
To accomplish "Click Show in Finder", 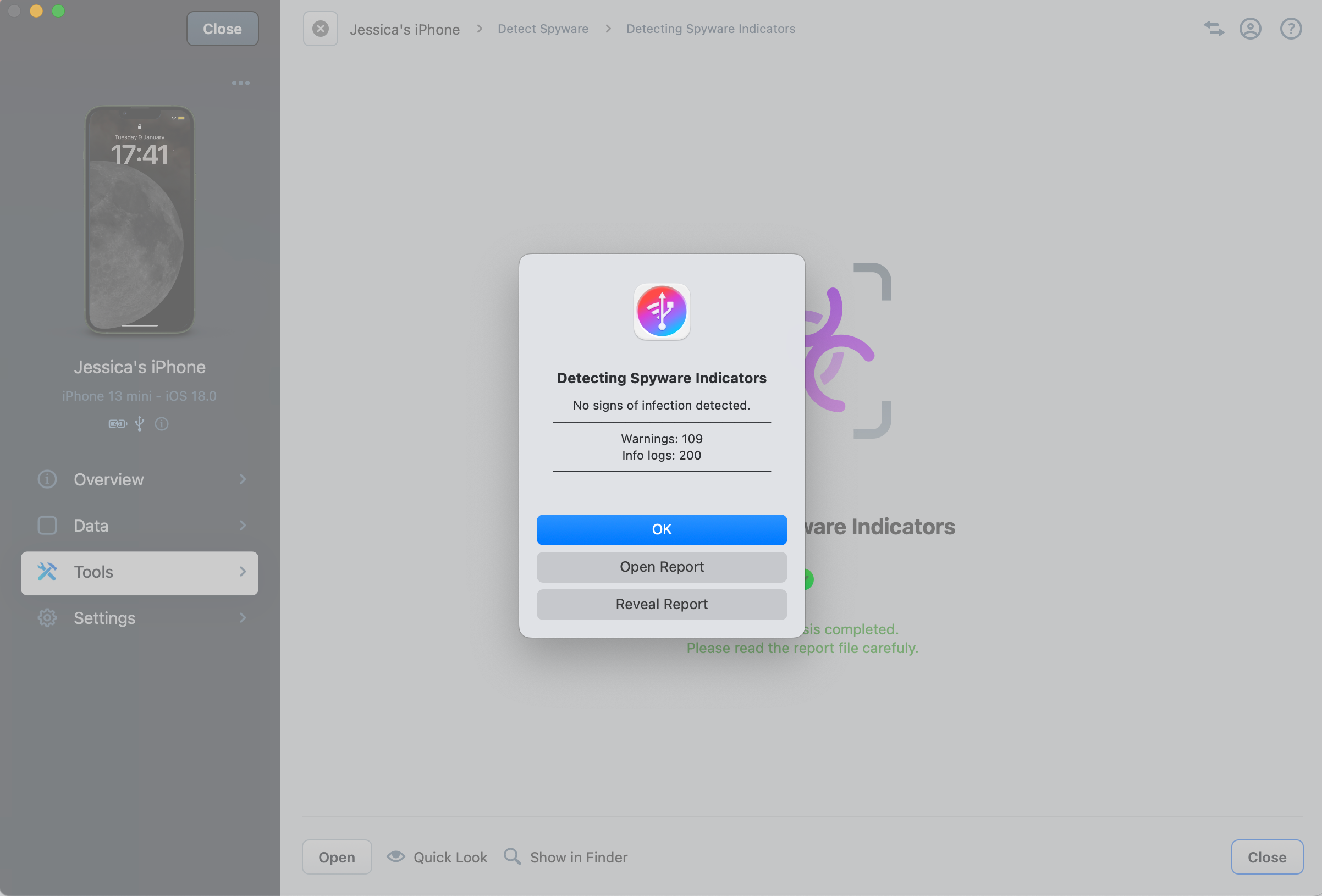I will coord(566,857).
